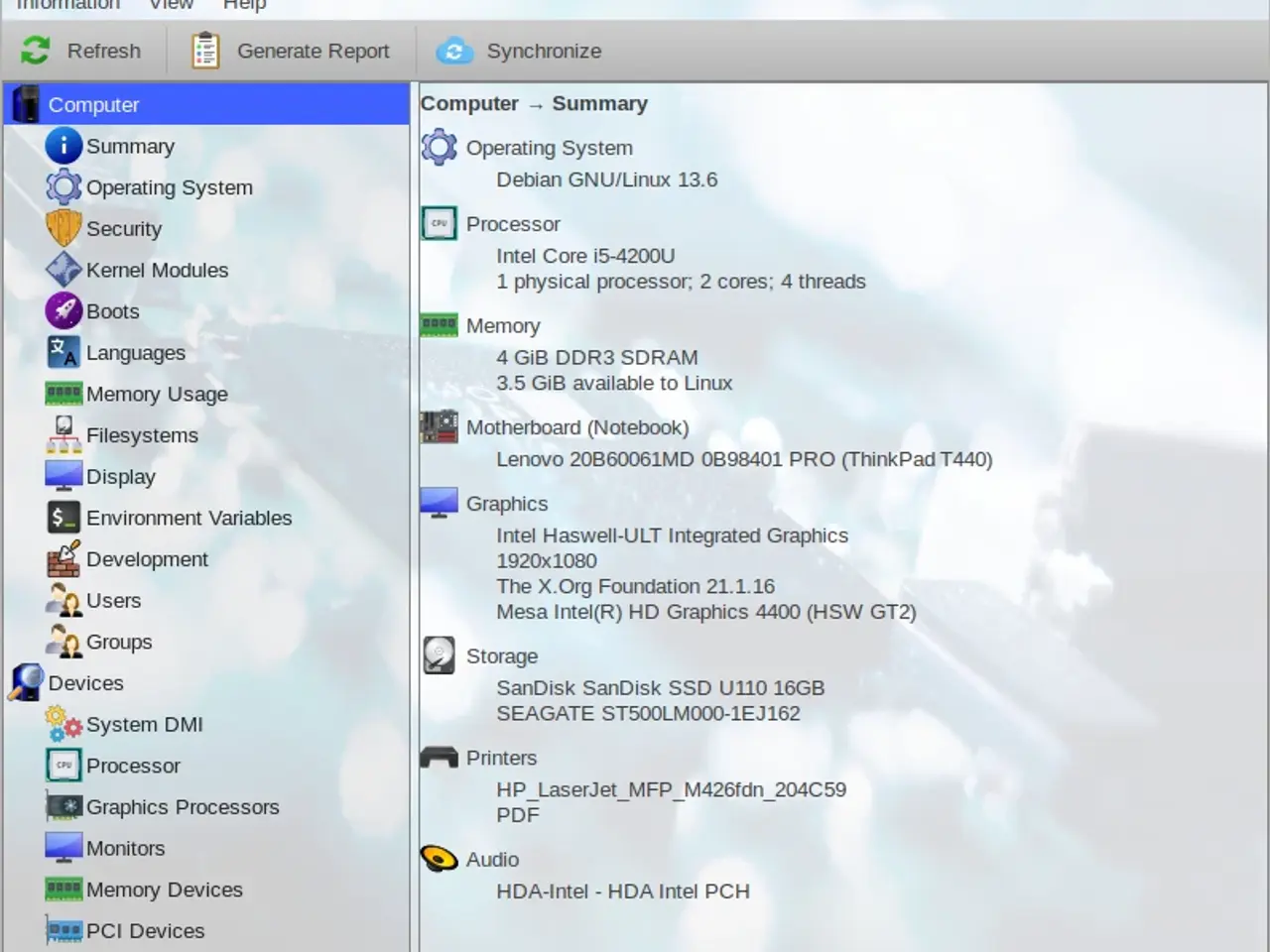Open the View menu
1270x952 pixels.
tap(171, 5)
